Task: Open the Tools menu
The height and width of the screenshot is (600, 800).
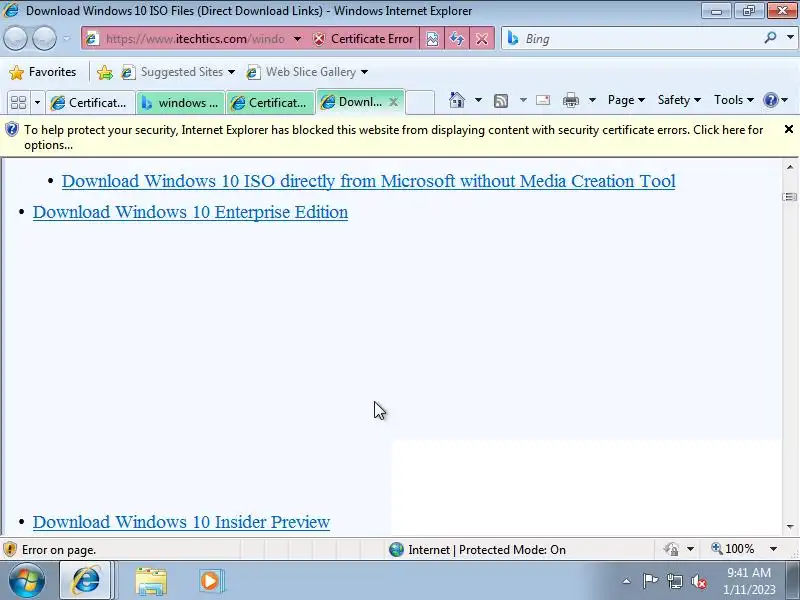Action: pyautogui.click(x=733, y=100)
